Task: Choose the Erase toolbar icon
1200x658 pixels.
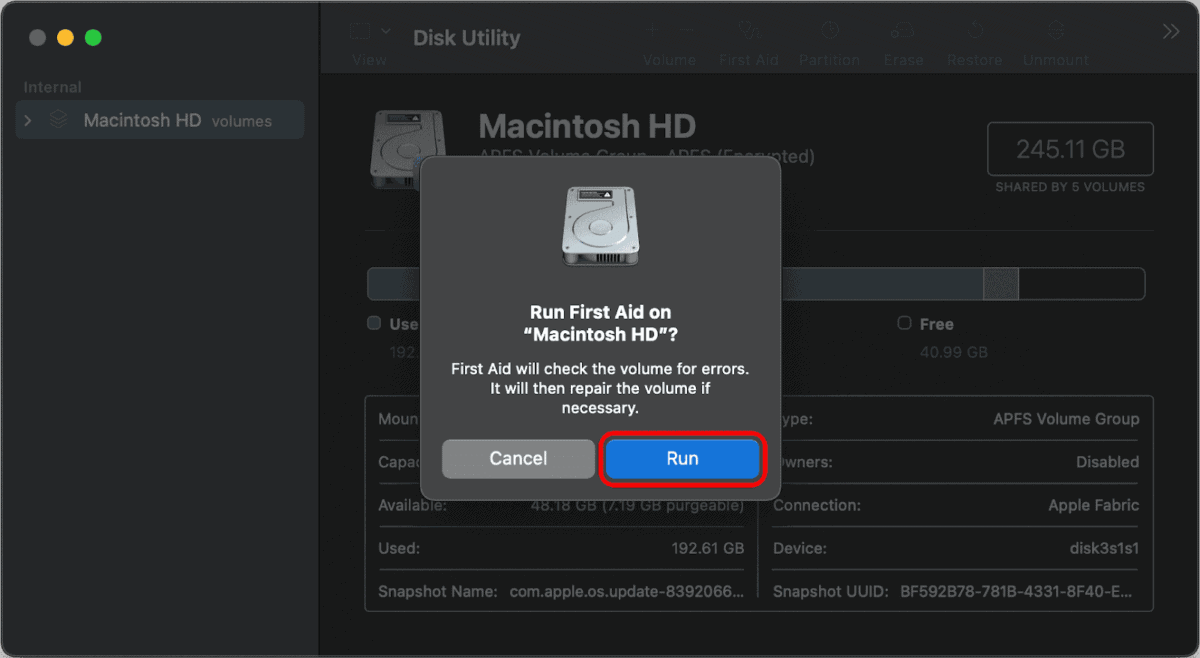Action: [903, 31]
